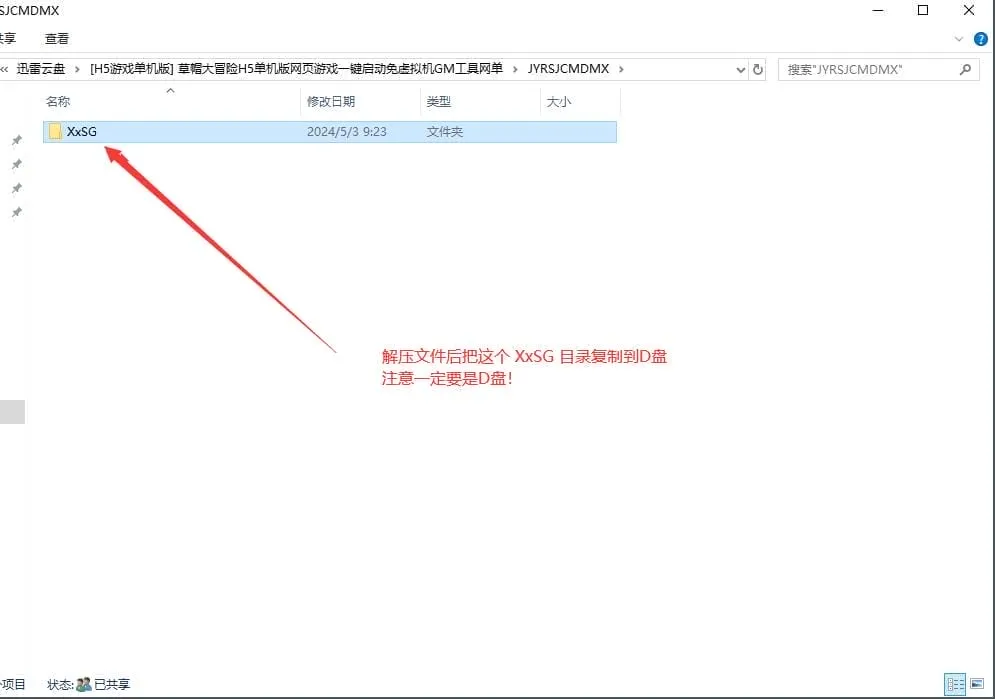Navigate to 迅雷云盘 in the breadcrumb
The image size is (995, 699).
41,69
